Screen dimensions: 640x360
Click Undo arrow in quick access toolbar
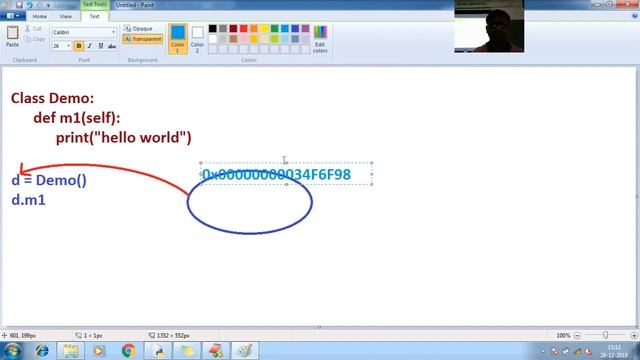29,5
